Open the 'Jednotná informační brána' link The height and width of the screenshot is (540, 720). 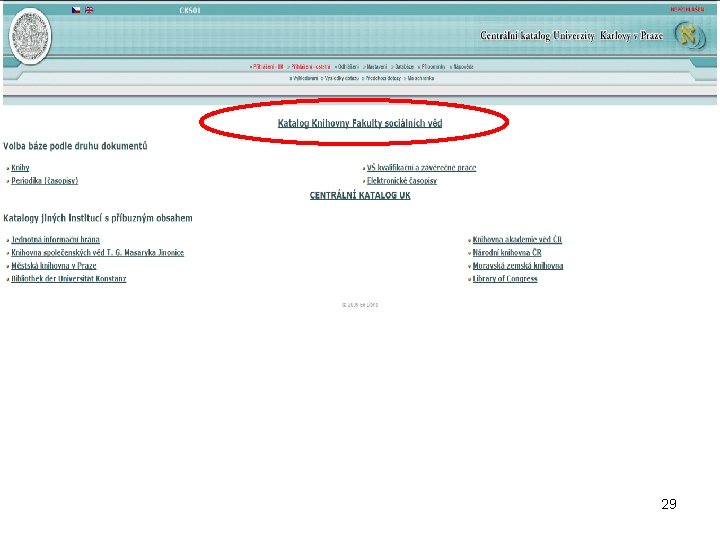click(x=56, y=239)
